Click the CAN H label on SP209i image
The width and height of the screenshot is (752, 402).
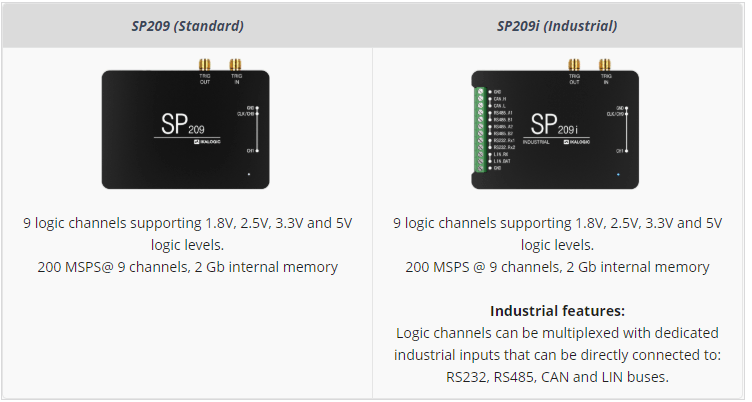[x=500, y=98]
